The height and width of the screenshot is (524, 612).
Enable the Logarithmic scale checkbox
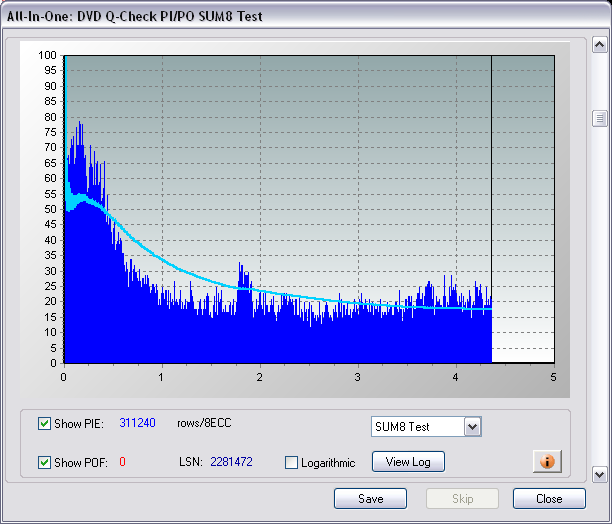292,462
